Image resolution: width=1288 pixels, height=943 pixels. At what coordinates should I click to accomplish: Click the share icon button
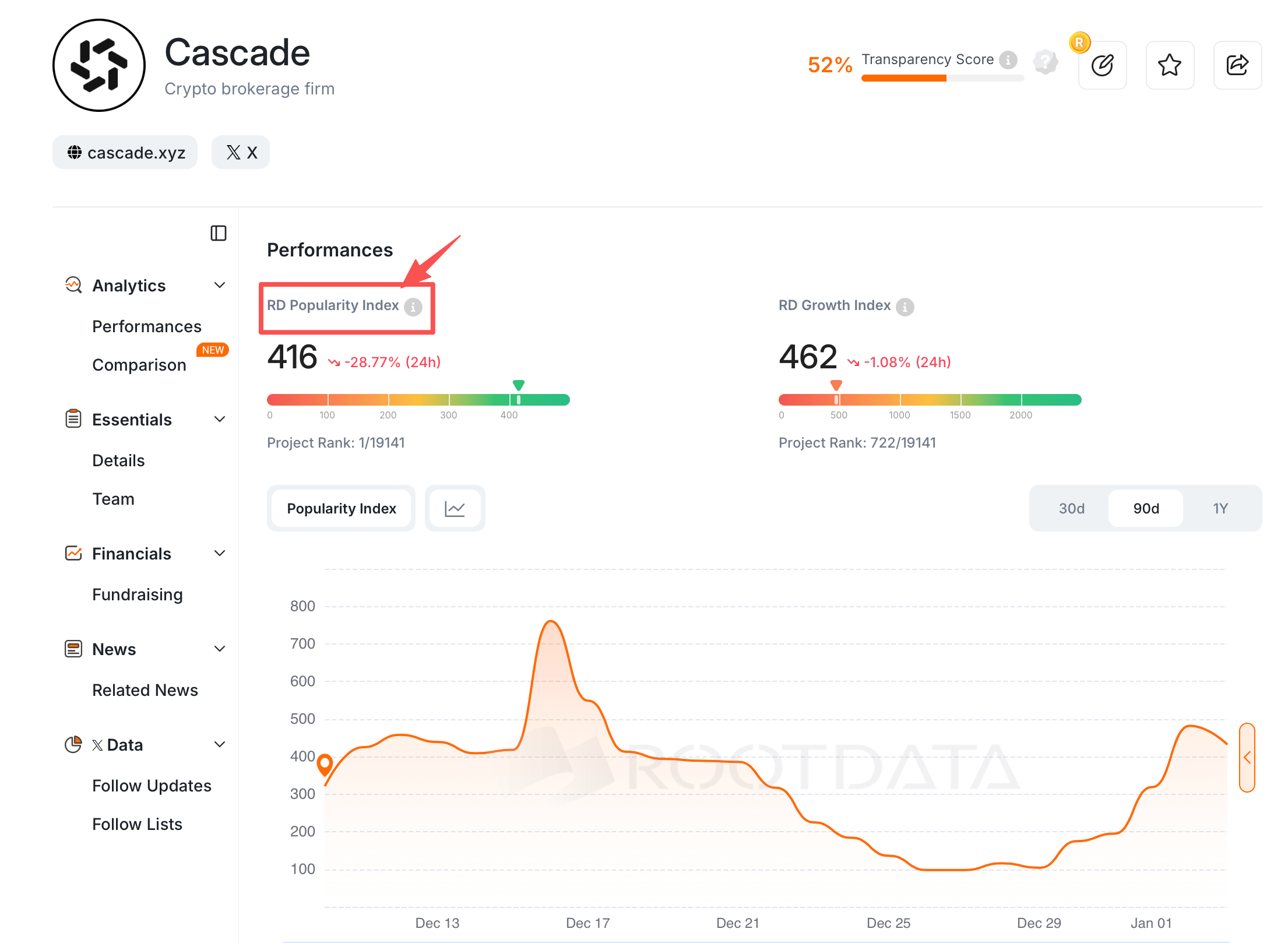tap(1237, 65)
